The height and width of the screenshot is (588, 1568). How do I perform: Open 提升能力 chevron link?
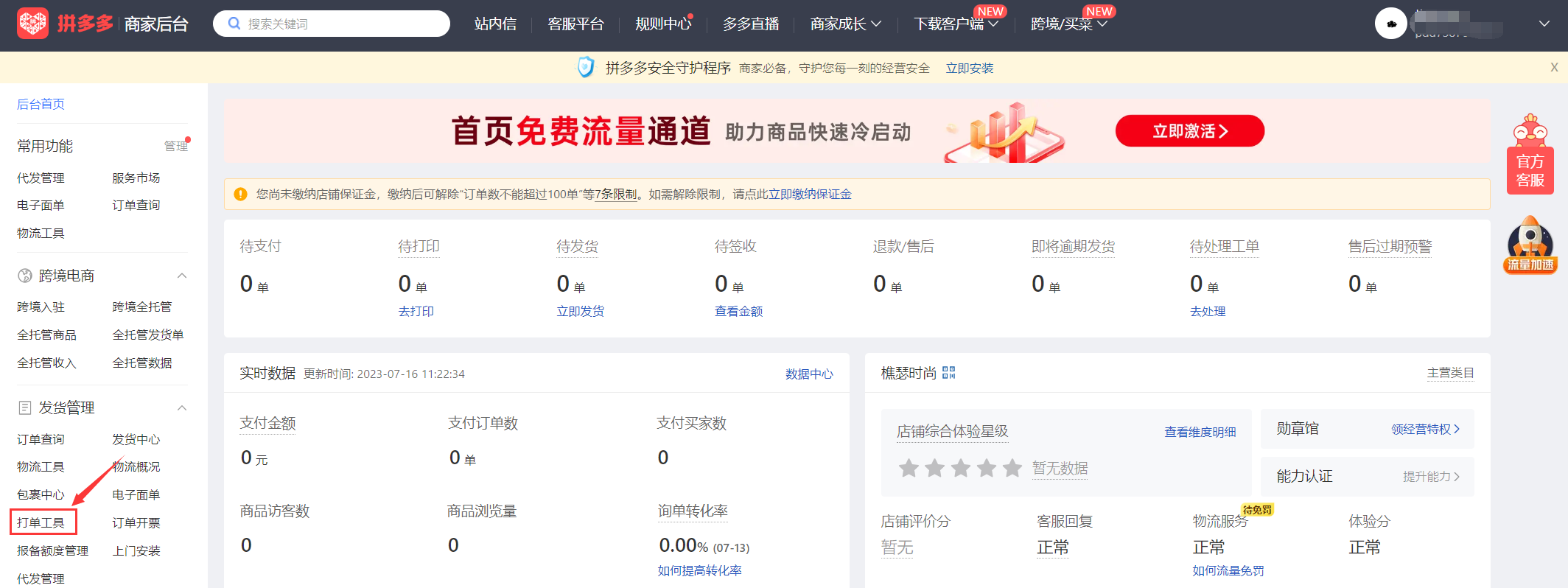1431,477
